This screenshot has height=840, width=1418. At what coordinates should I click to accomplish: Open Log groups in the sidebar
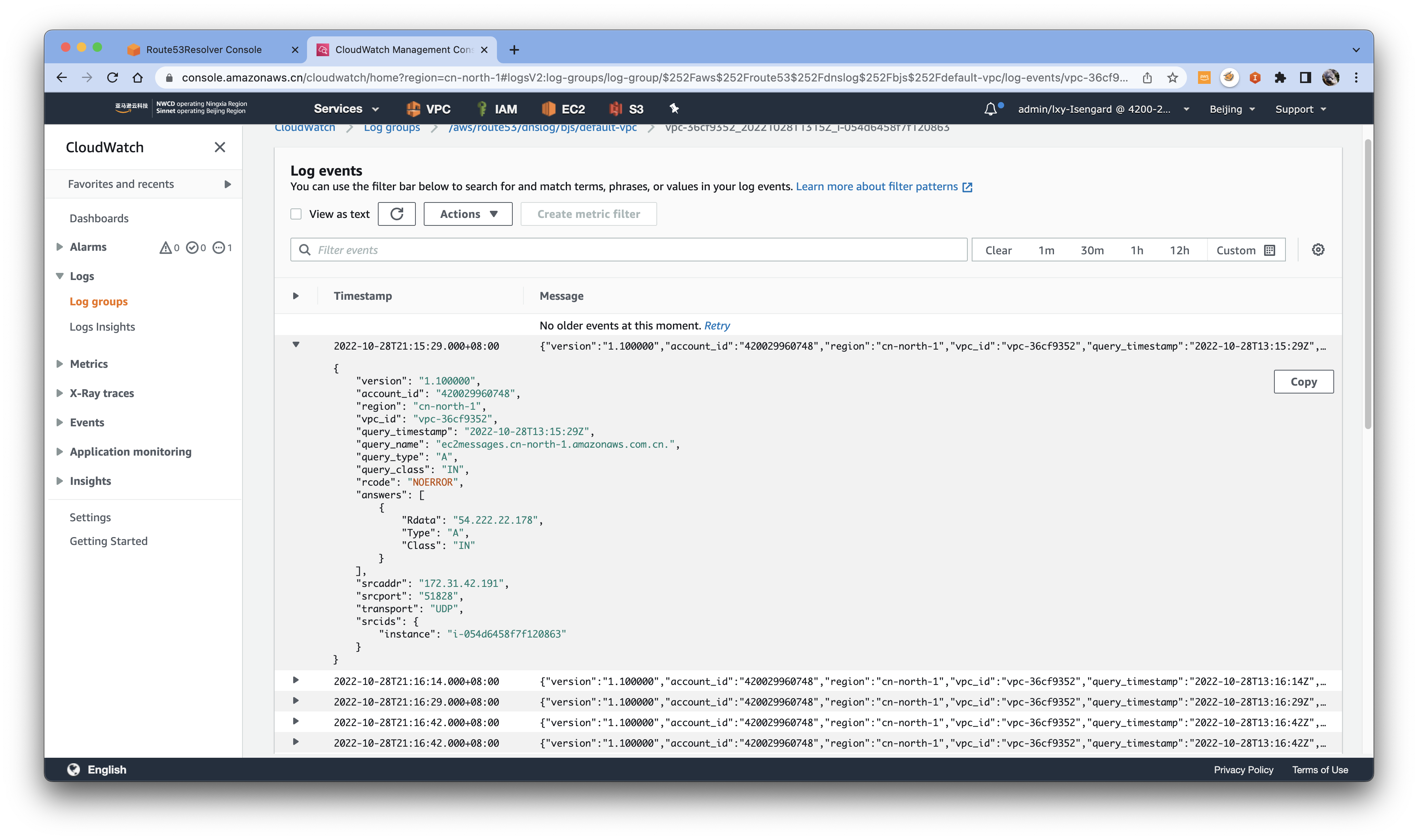coord(99,302)
